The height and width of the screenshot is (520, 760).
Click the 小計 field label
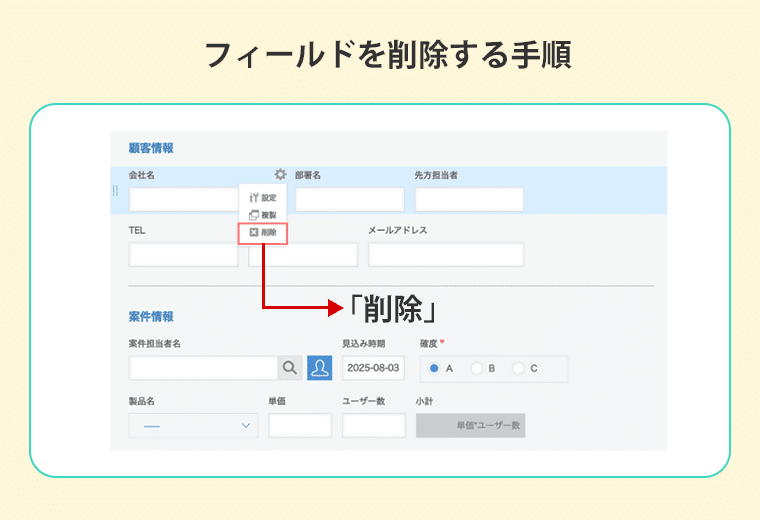pos(424,401)
